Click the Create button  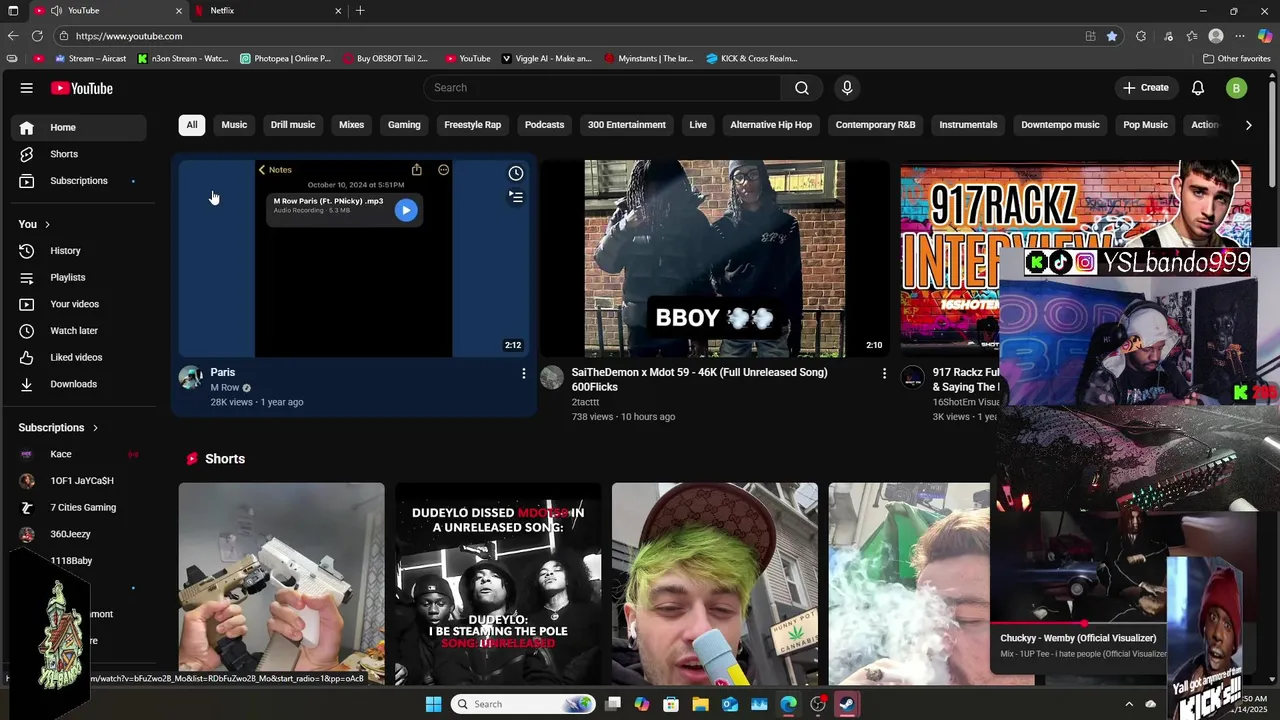(x=1146, y=88)
